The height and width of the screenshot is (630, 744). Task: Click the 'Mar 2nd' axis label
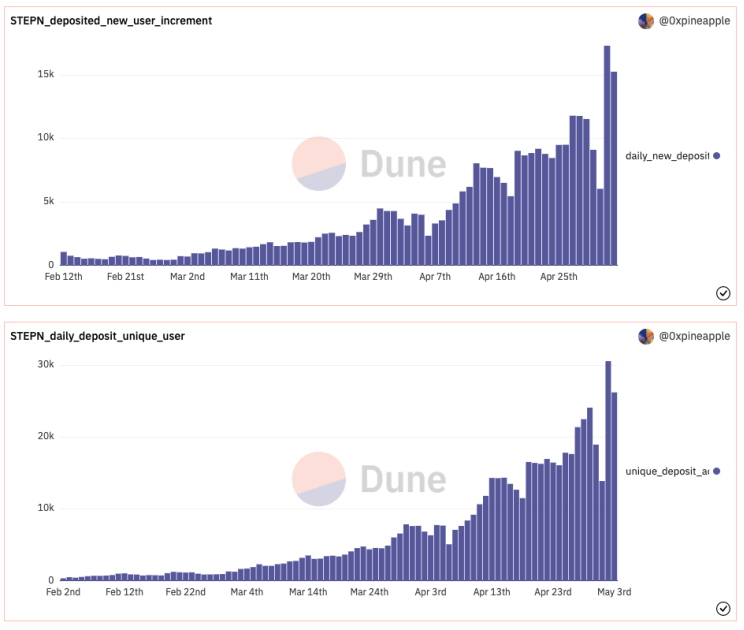pyautogui.click(x=187, y=277)
